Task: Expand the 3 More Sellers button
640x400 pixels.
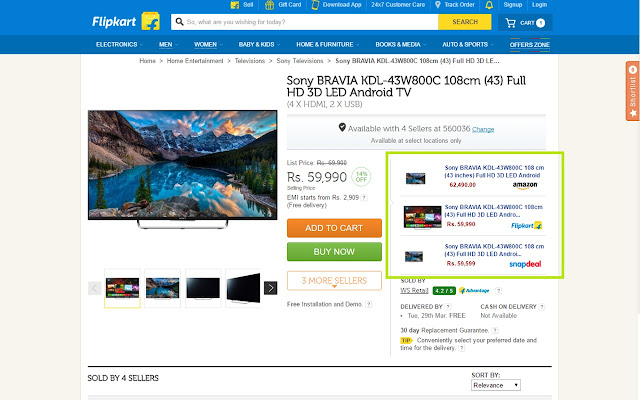Action: (x=334, y=280)
